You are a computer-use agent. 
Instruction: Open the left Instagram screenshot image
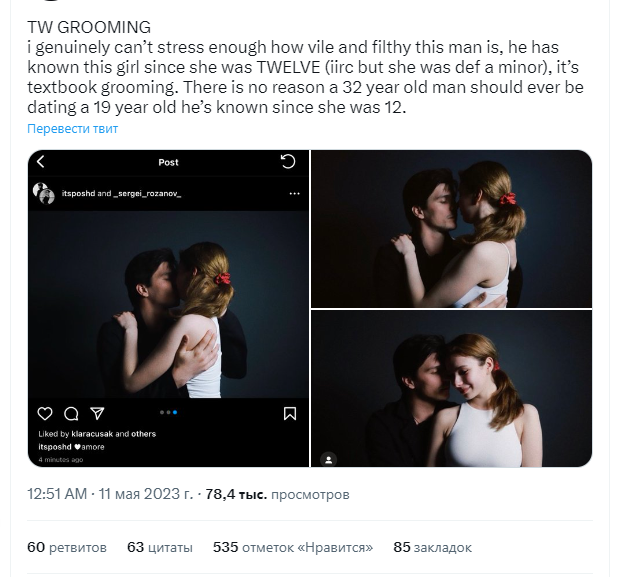point(168,308)
